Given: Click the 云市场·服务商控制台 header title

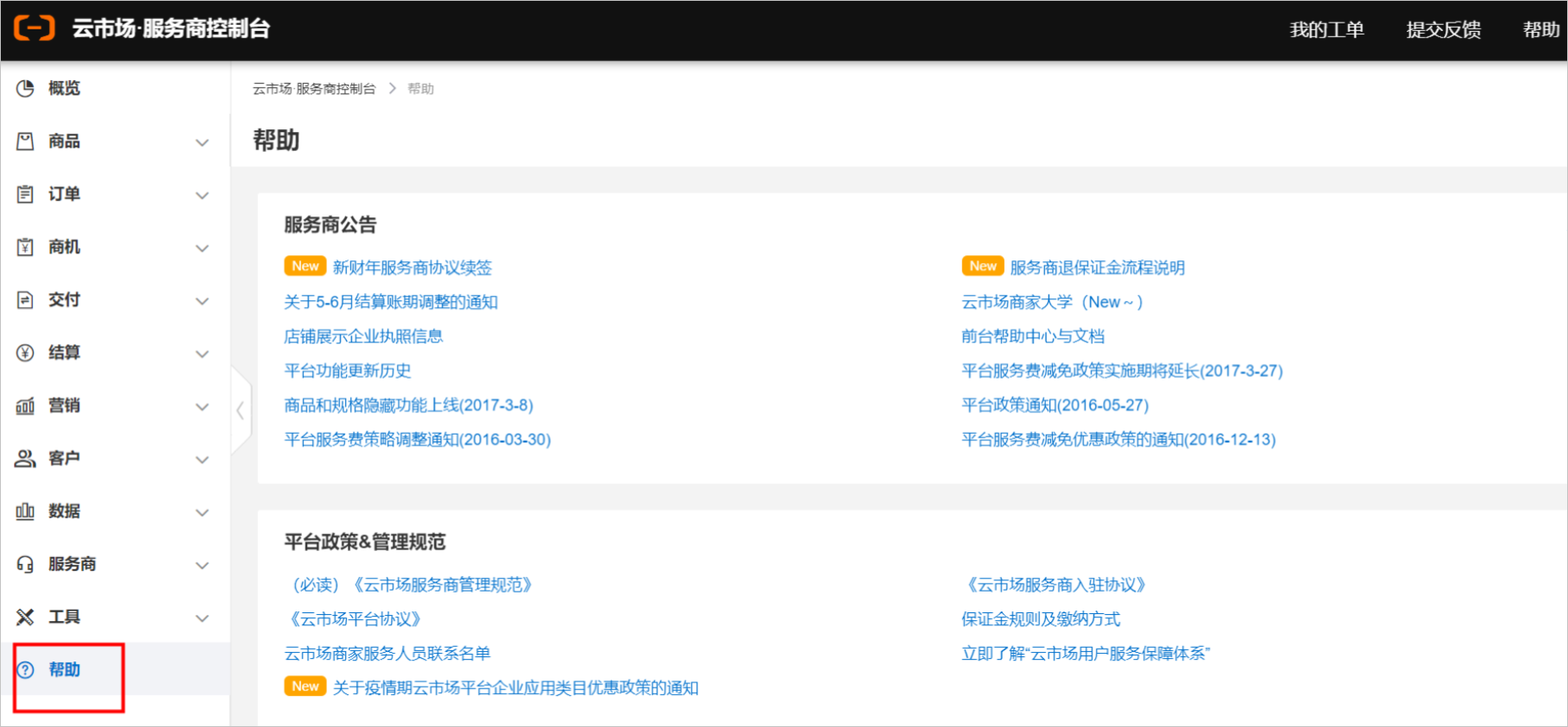Looking at the screenshot, I should [x=171, y=28].
